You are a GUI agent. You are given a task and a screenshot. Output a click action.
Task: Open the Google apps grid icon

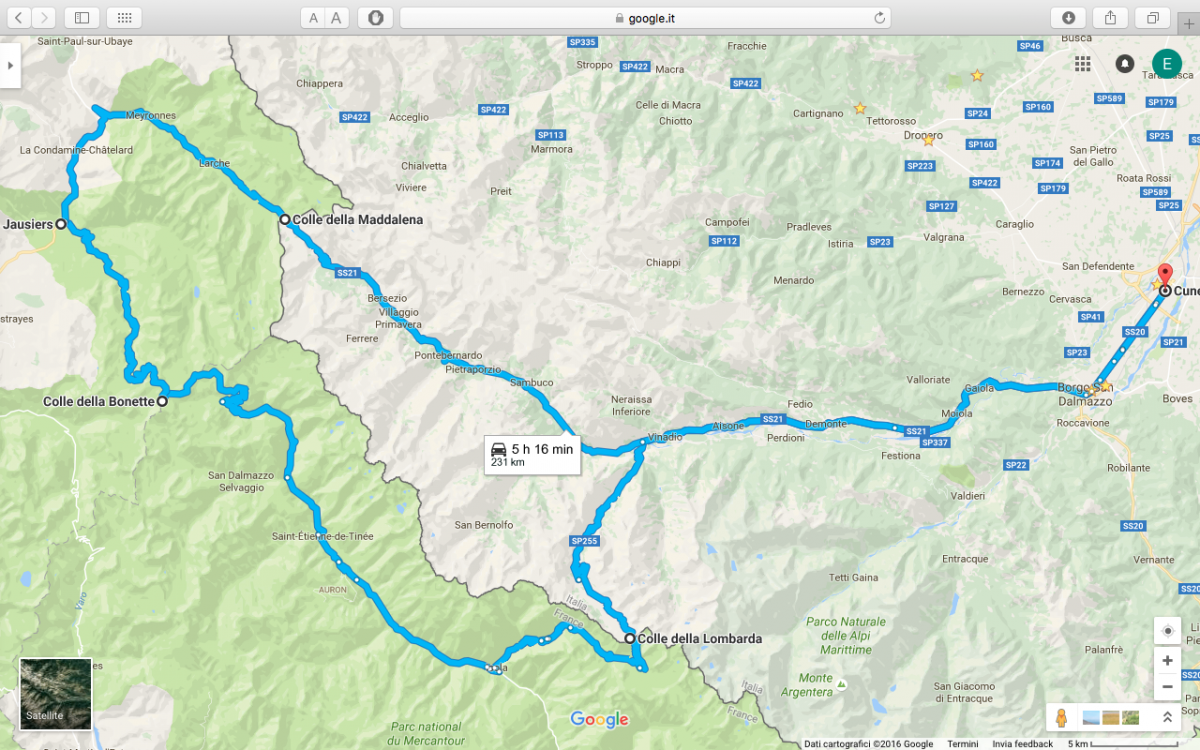point(1082,64)
